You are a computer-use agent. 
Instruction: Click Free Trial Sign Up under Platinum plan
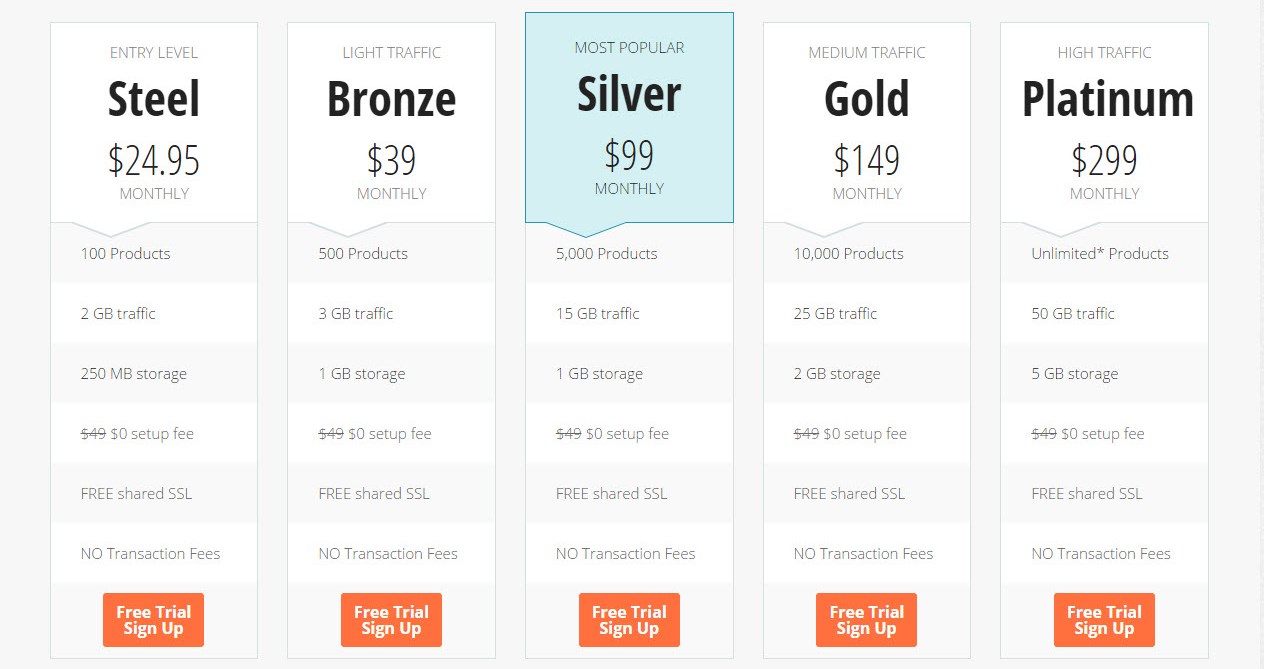1104,620
